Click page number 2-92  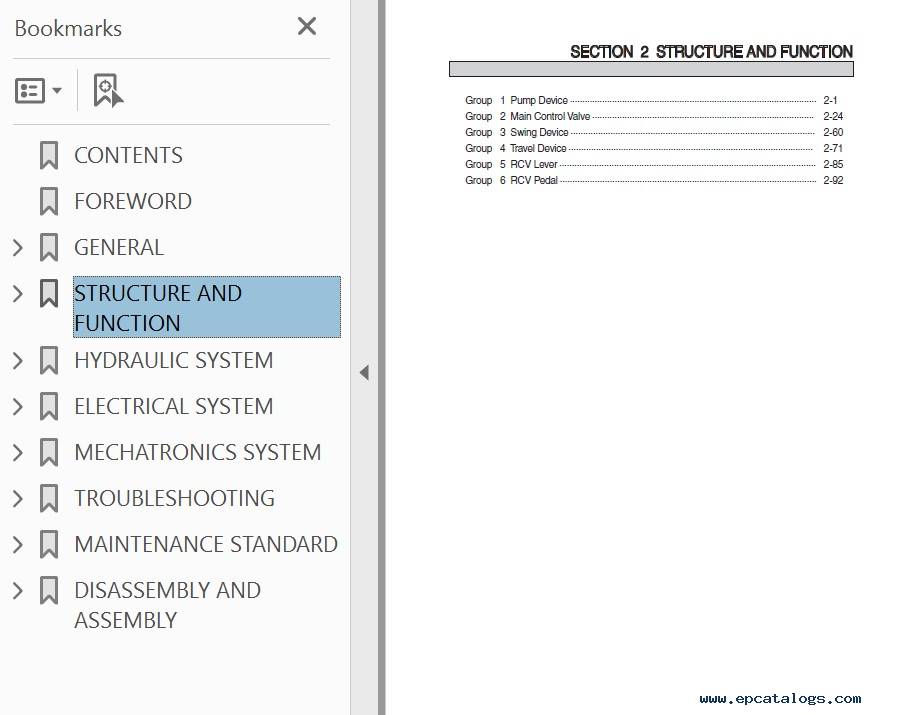click(x=833, y=180)
